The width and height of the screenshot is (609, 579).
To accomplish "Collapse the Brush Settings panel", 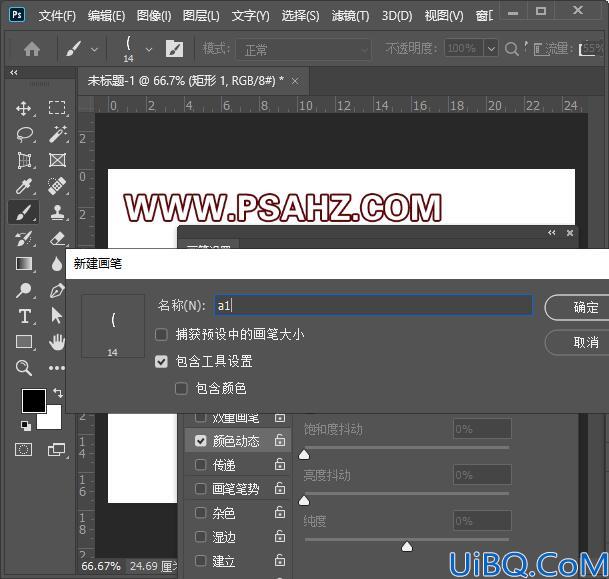I will click(552, 233).
